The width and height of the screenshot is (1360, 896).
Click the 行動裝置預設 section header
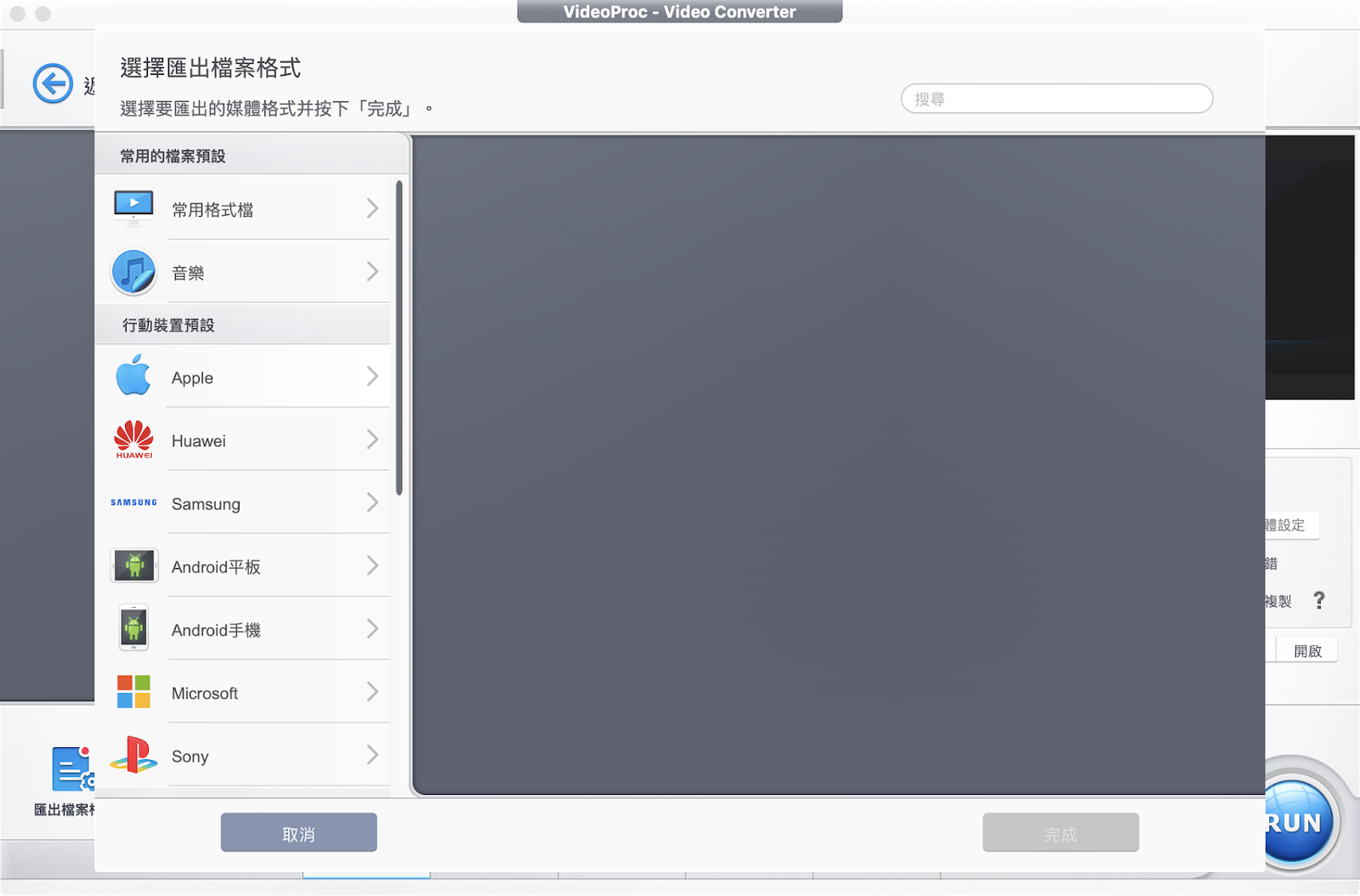(242, 325)
